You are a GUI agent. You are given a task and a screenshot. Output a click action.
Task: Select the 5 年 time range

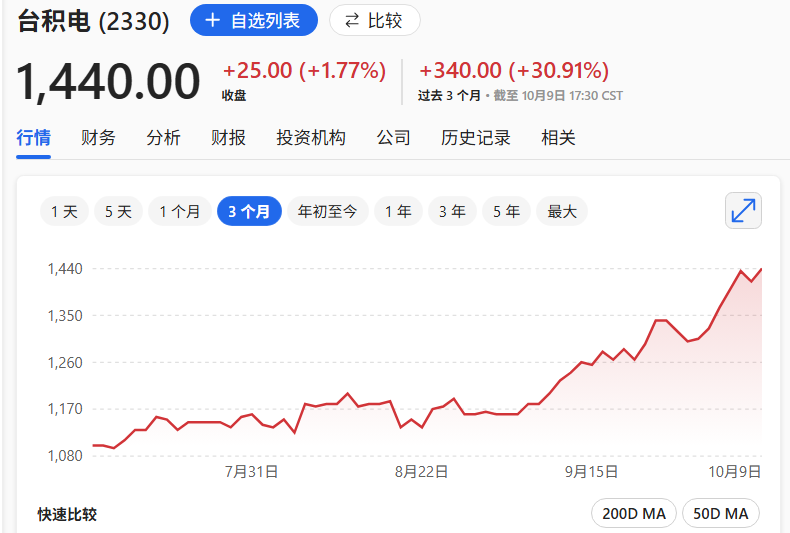[x=506, y=211]
